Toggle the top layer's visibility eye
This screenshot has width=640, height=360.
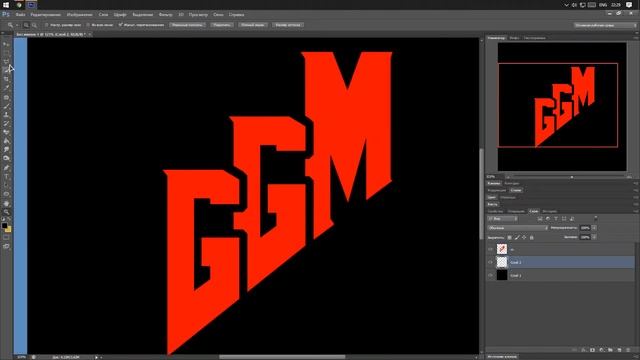point(490,249)
